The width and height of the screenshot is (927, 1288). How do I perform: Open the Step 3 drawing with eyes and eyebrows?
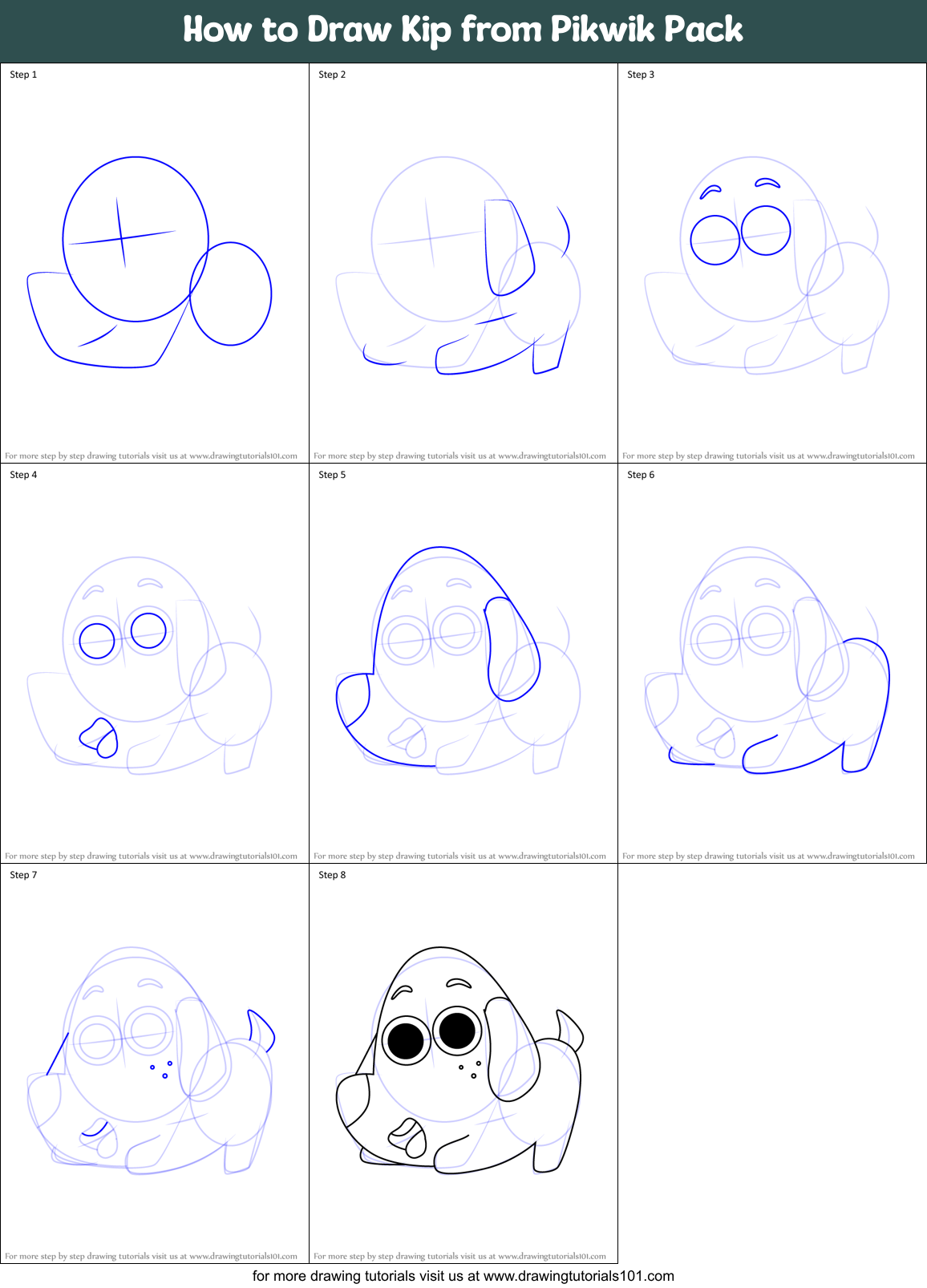click(767, 266)
